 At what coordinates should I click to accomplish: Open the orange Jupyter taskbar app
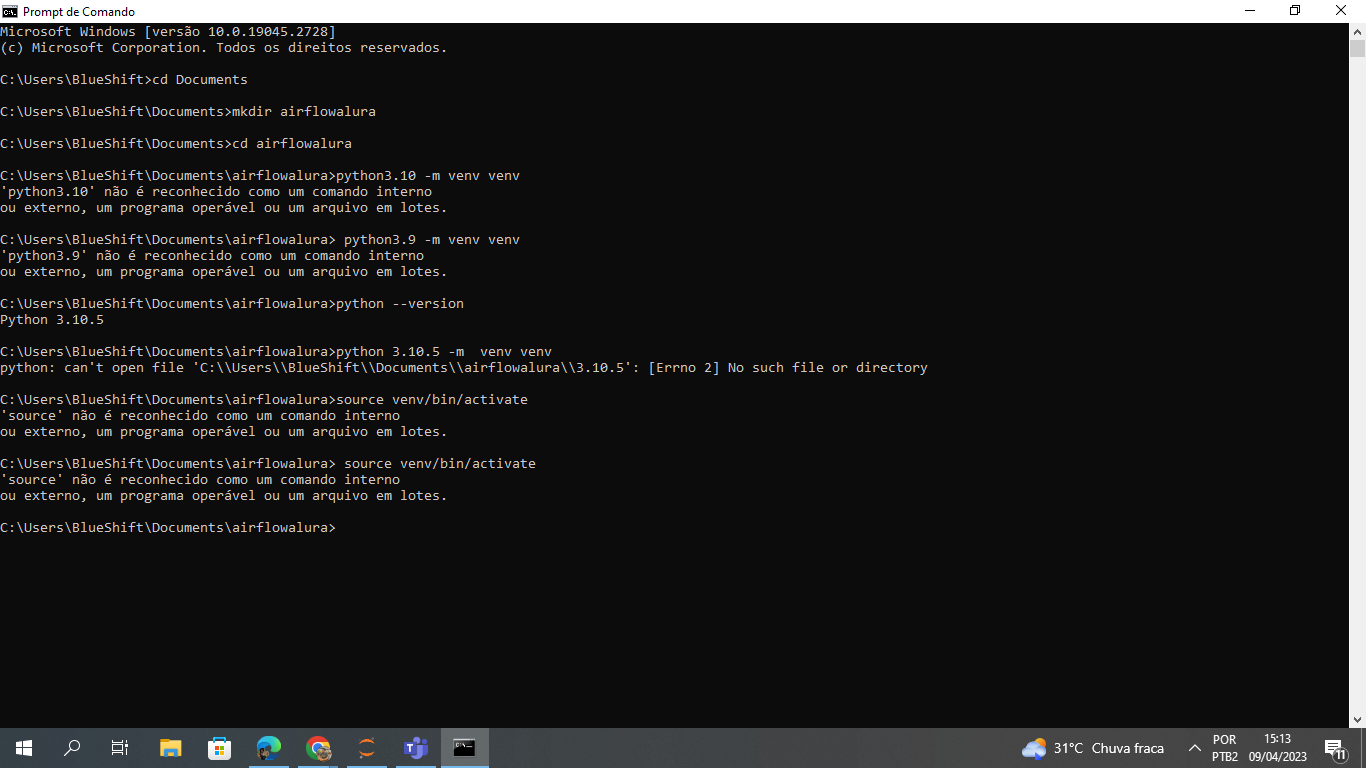click(x=367, y=748)
